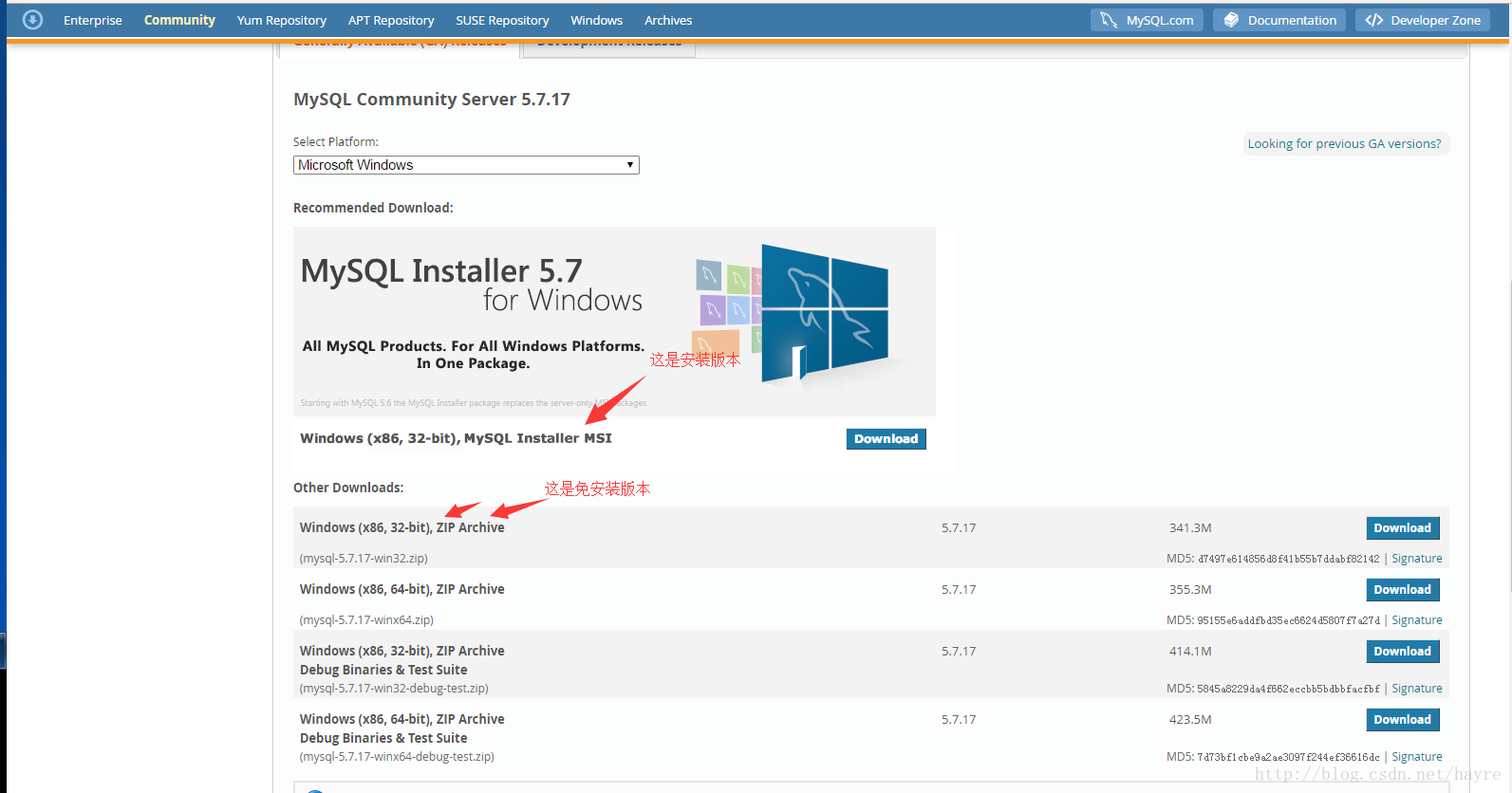Viewport: 1512px width, 793px height.
Task: Download the 64-bit ZIP Archive (355.3M)
Action: (x=1403, y=589)
